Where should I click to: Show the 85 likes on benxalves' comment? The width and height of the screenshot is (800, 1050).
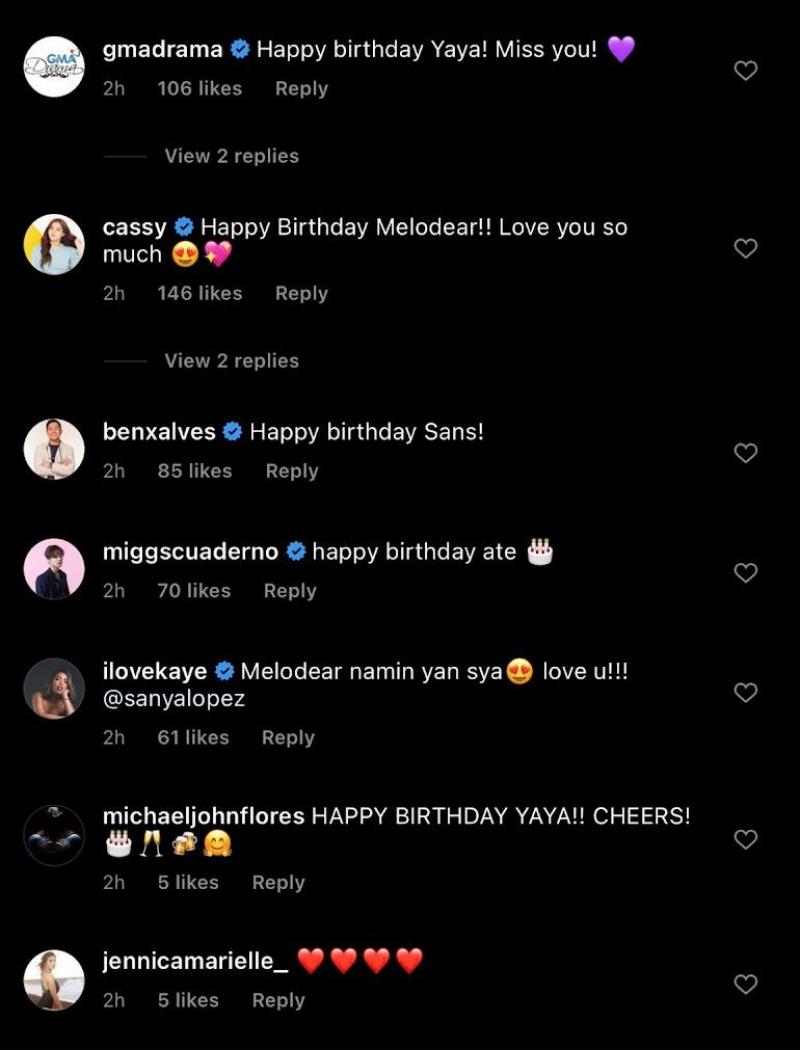(194, 471)
